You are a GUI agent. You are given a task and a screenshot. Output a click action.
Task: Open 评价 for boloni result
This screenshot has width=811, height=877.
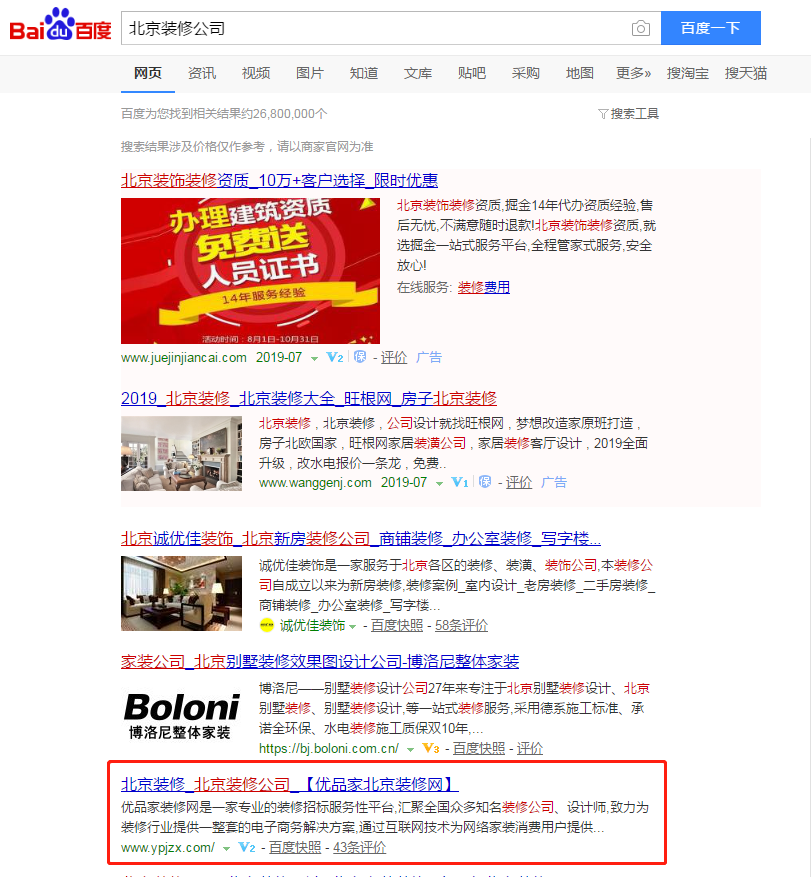point(530,749)
